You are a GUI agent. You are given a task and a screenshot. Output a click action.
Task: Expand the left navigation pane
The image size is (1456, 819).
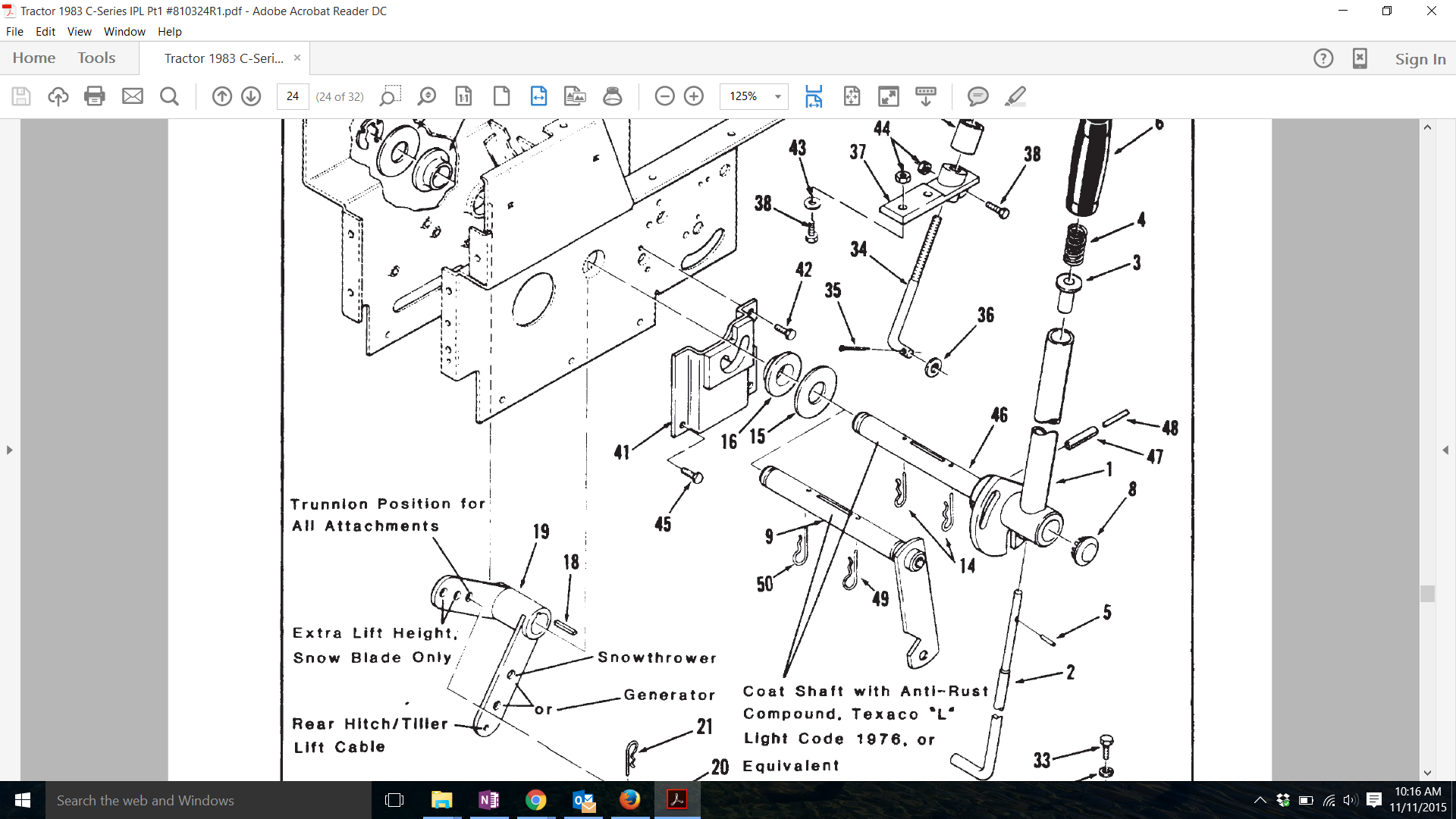point(9,450)
